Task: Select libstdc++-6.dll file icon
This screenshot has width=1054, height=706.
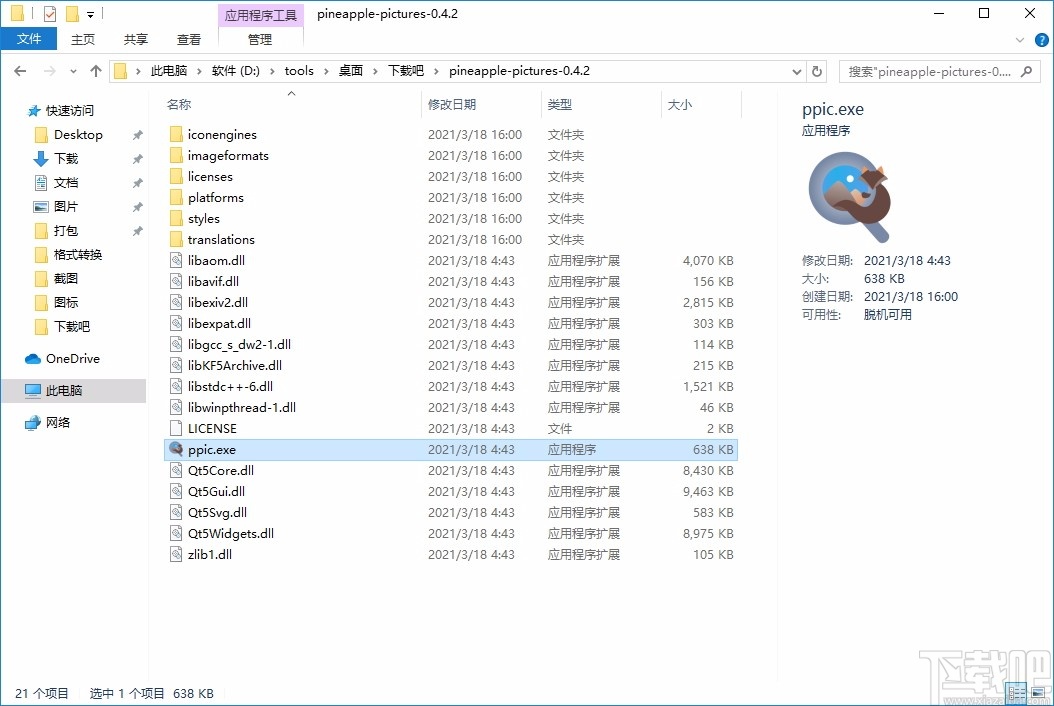Action: tap(176, 387)
